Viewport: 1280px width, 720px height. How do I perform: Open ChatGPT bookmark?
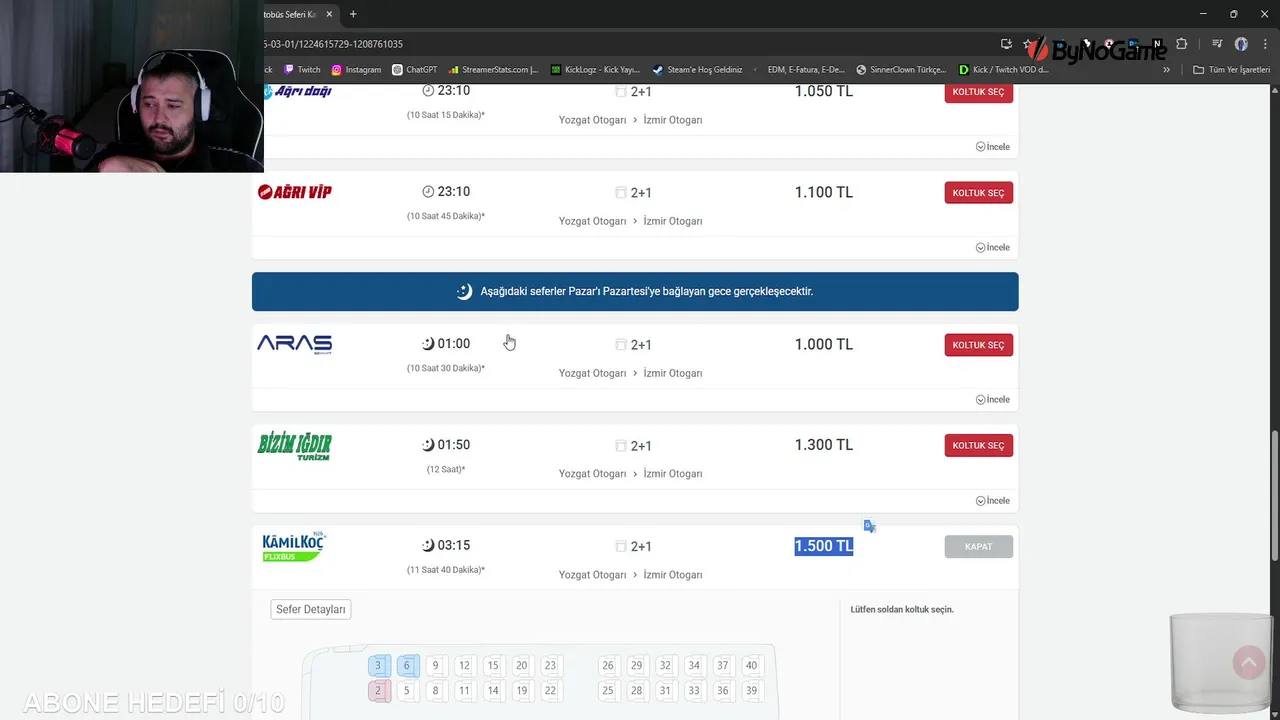[x=415, y=70]
